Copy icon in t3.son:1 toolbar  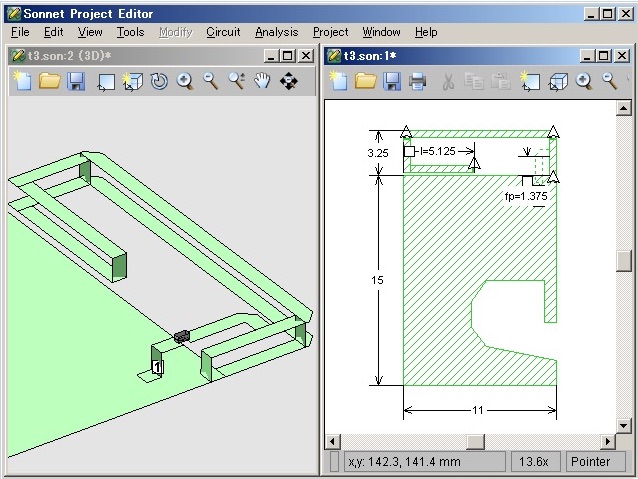coord(474,81)
